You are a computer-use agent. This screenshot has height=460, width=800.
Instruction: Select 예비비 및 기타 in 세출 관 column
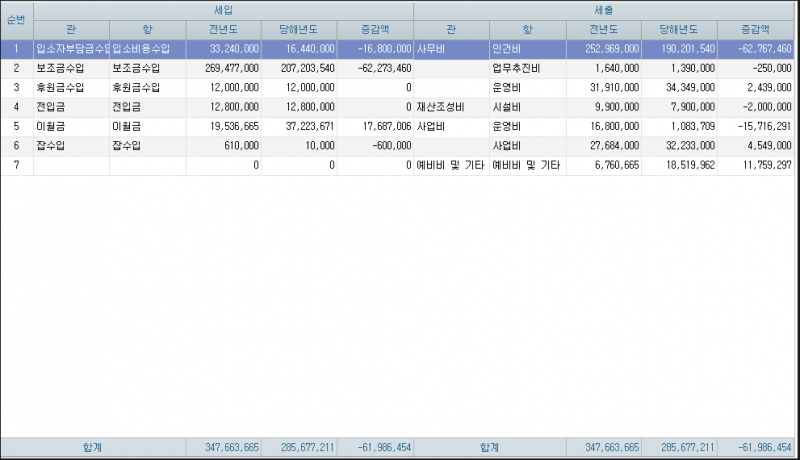click(x=452, y=166)
